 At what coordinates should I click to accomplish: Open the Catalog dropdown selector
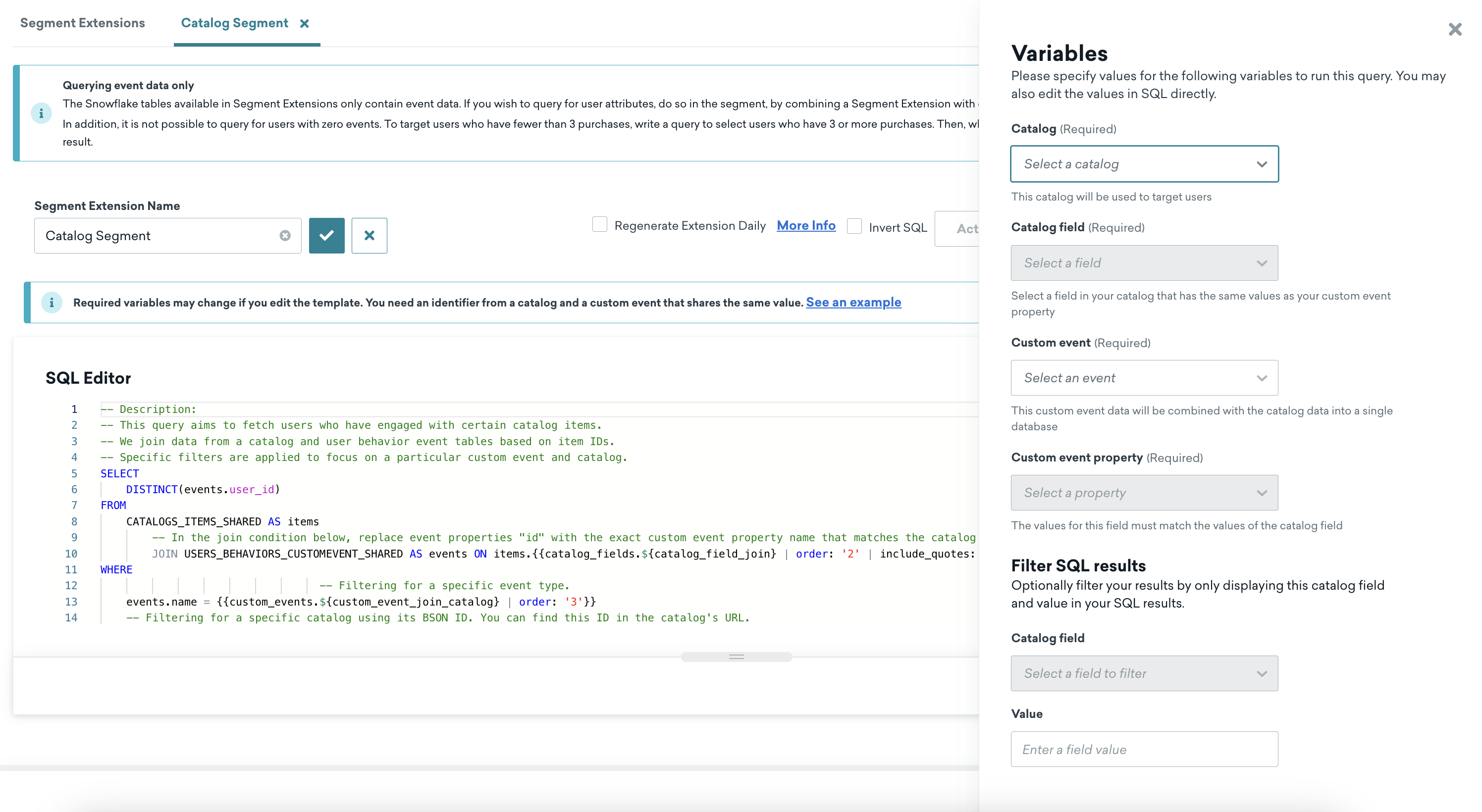(x=1144, y=163)
